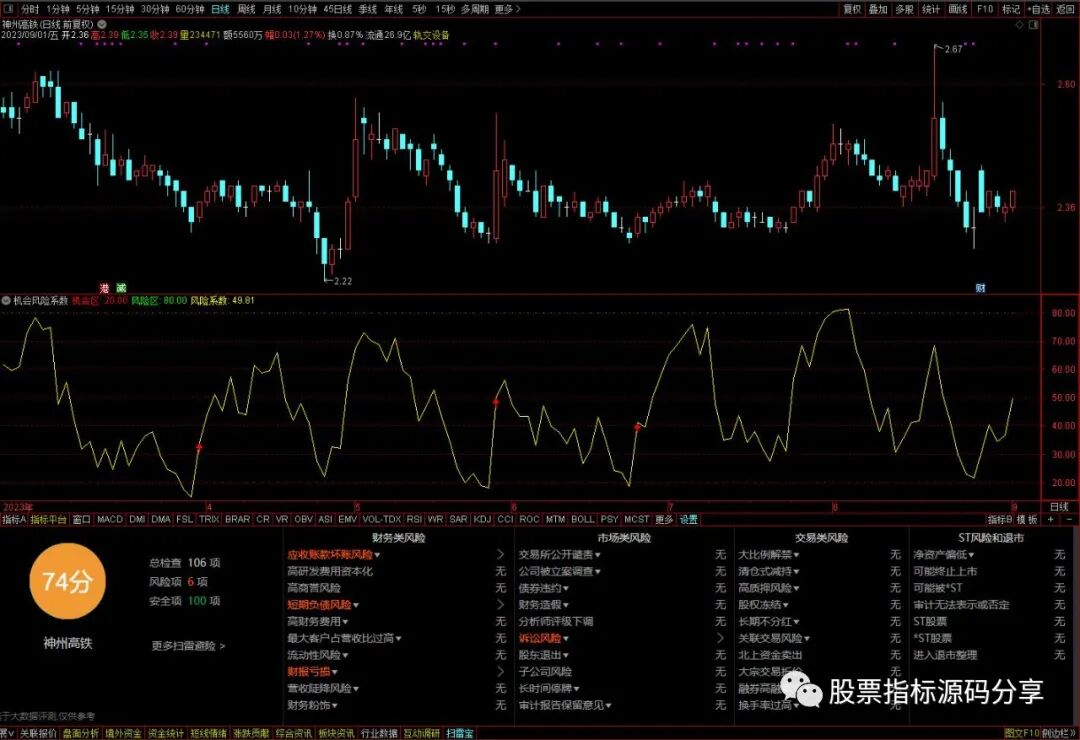The height and width of the screenshot is (740, 1080).
Task: Choose the 多周期 view
Action: click(x=475, y=9)
